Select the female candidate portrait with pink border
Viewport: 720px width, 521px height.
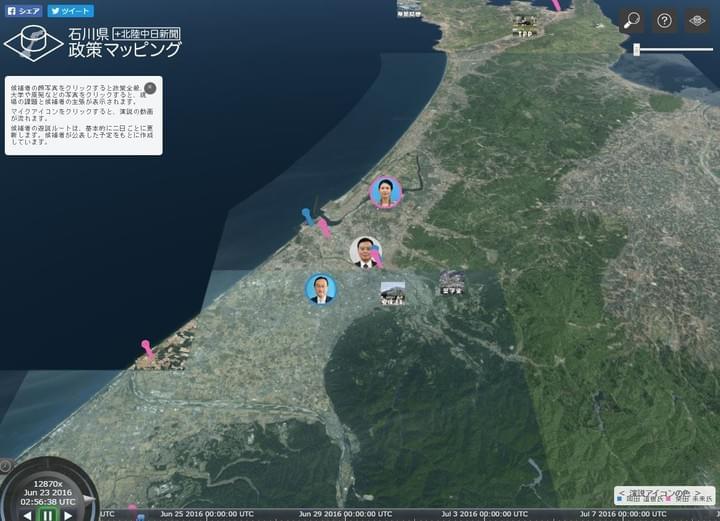click(386, 192)
